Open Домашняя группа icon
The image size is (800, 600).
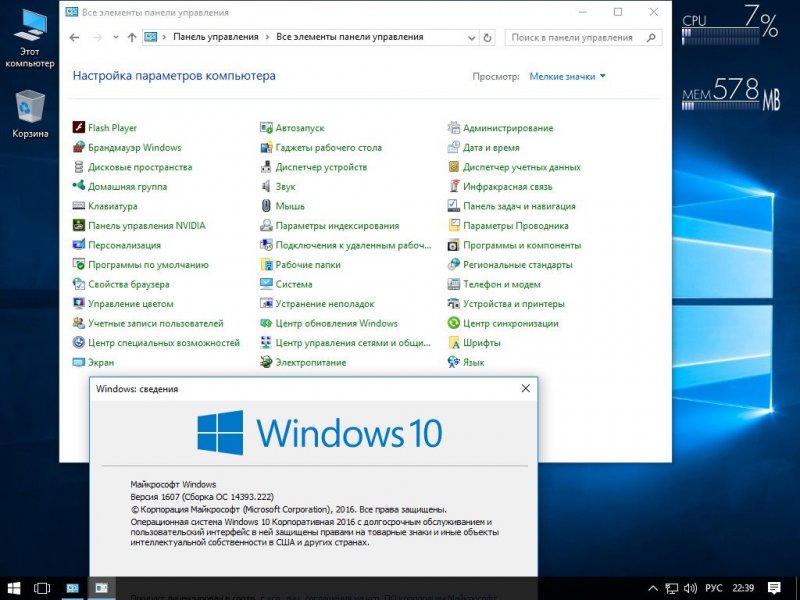(79, 186)
